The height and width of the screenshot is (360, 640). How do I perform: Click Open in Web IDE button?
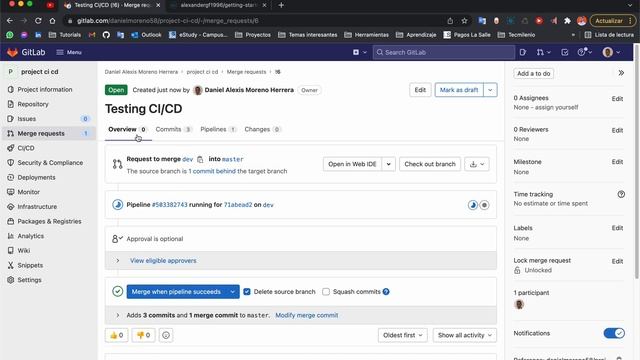point(352,164)
